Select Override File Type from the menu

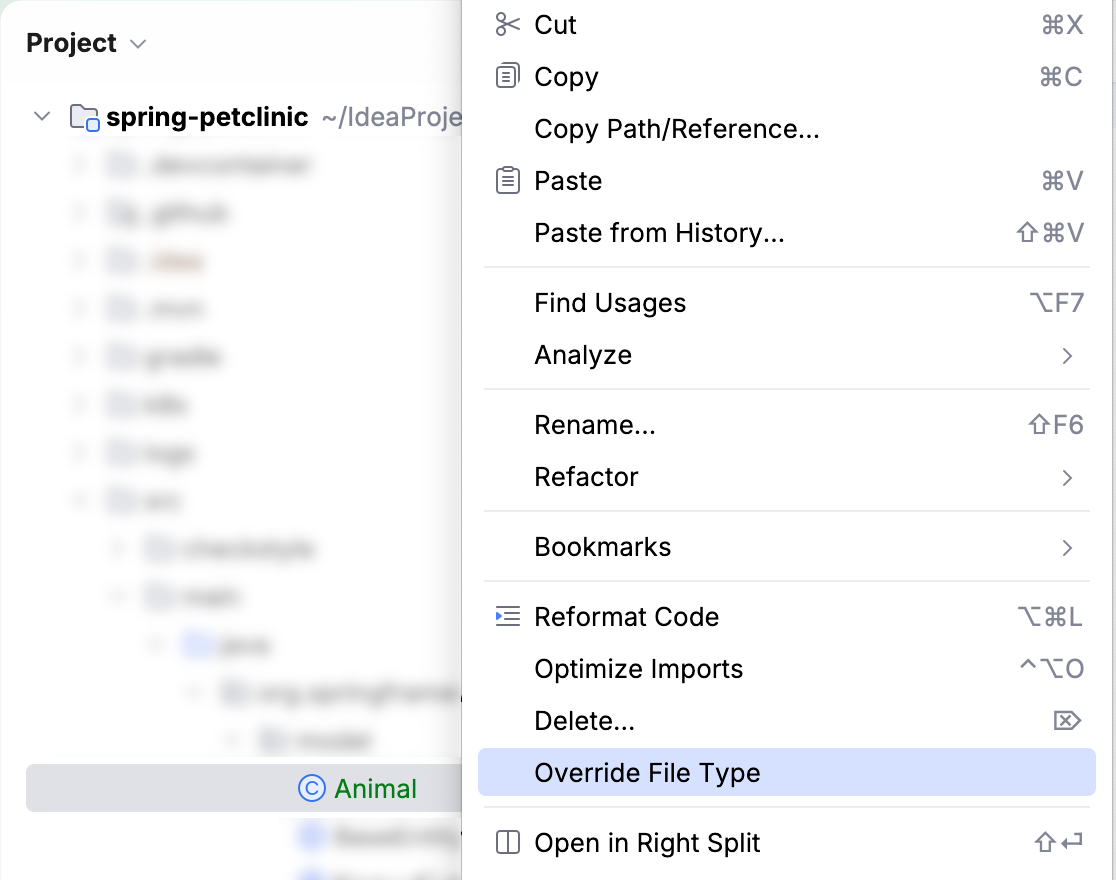[648, 772]
